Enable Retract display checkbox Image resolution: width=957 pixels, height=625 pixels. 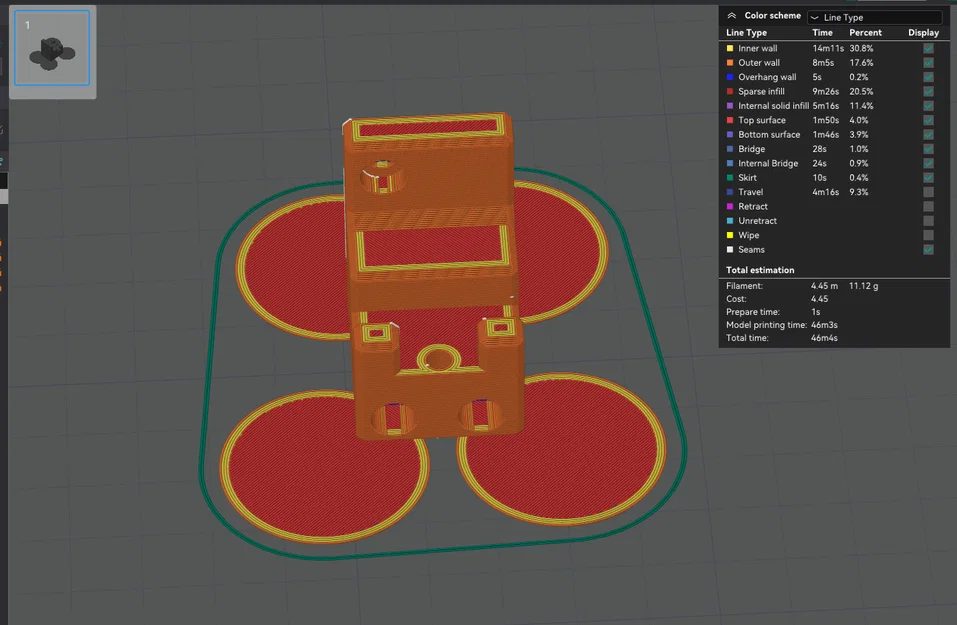(x=928, y=206)
